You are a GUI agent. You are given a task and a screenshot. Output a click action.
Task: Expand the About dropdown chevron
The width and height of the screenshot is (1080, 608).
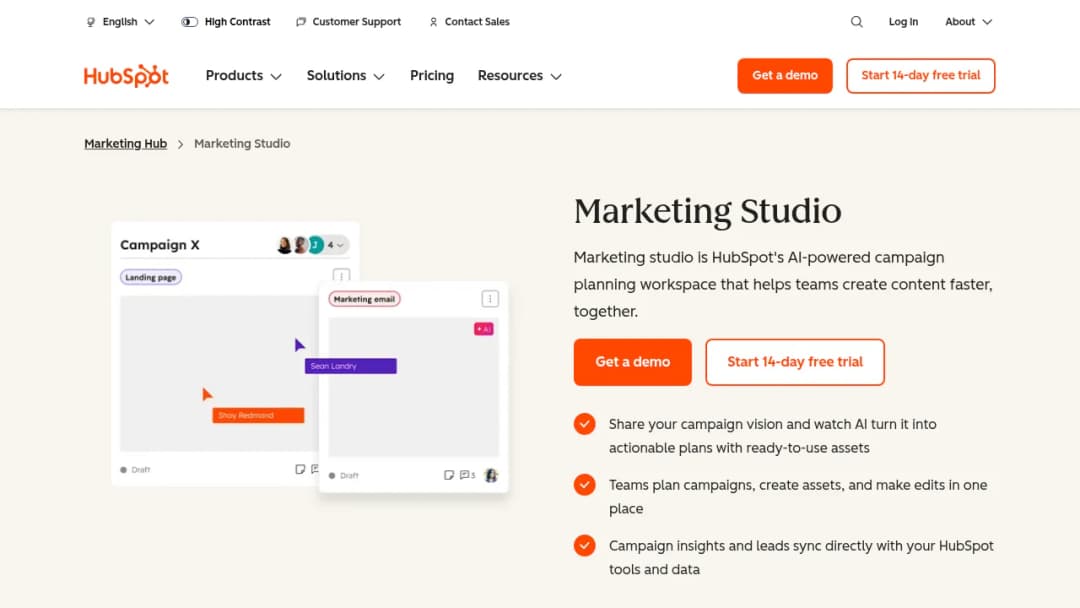[987, 22]
